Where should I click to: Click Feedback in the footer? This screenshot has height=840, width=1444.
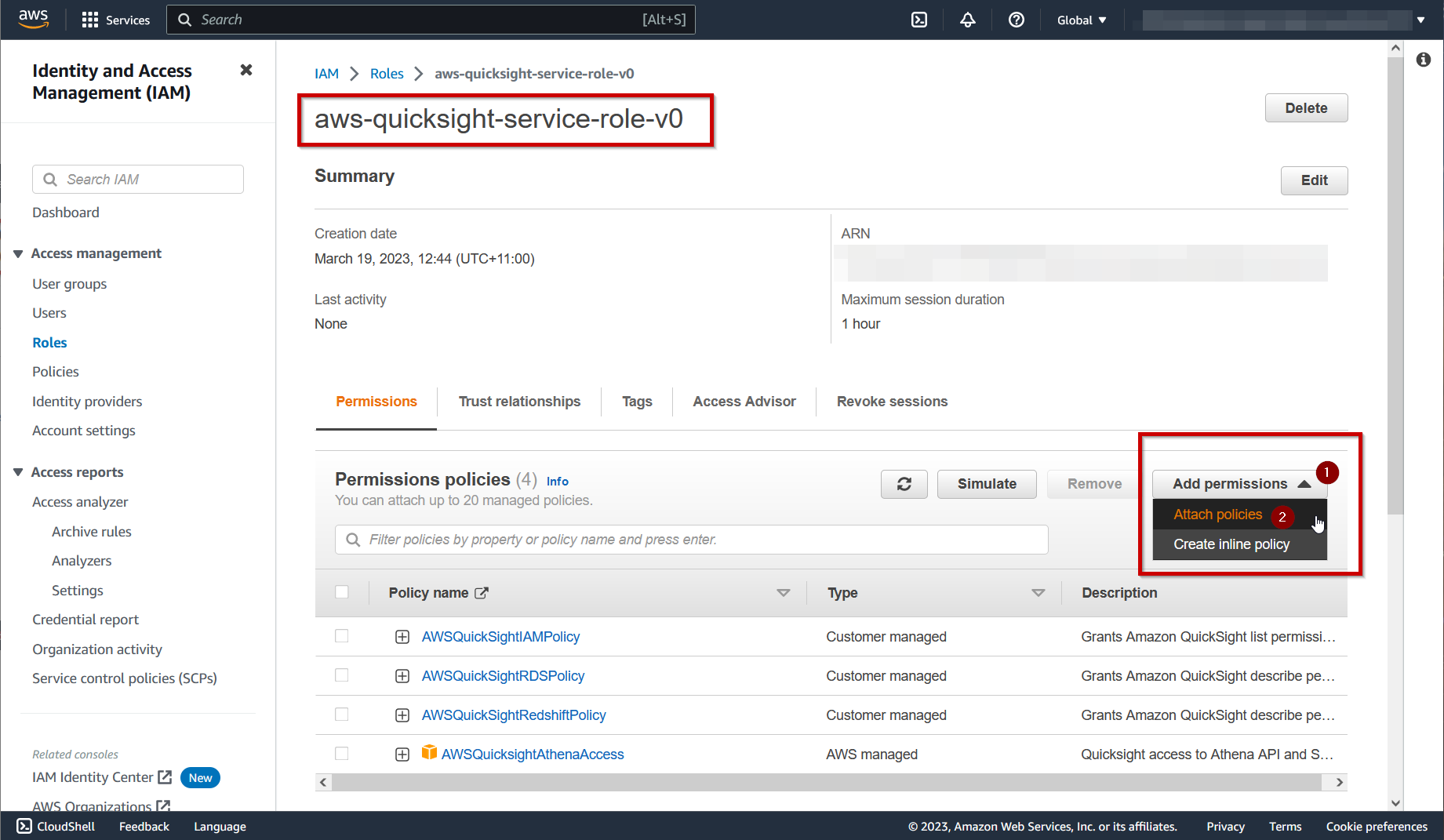(x=144, y=827)
